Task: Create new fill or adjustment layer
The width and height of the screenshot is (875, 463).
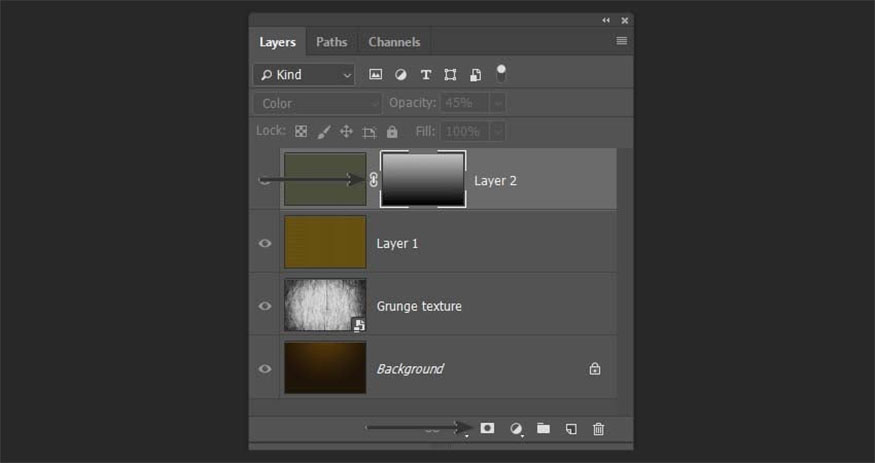Action: [516, 429]
